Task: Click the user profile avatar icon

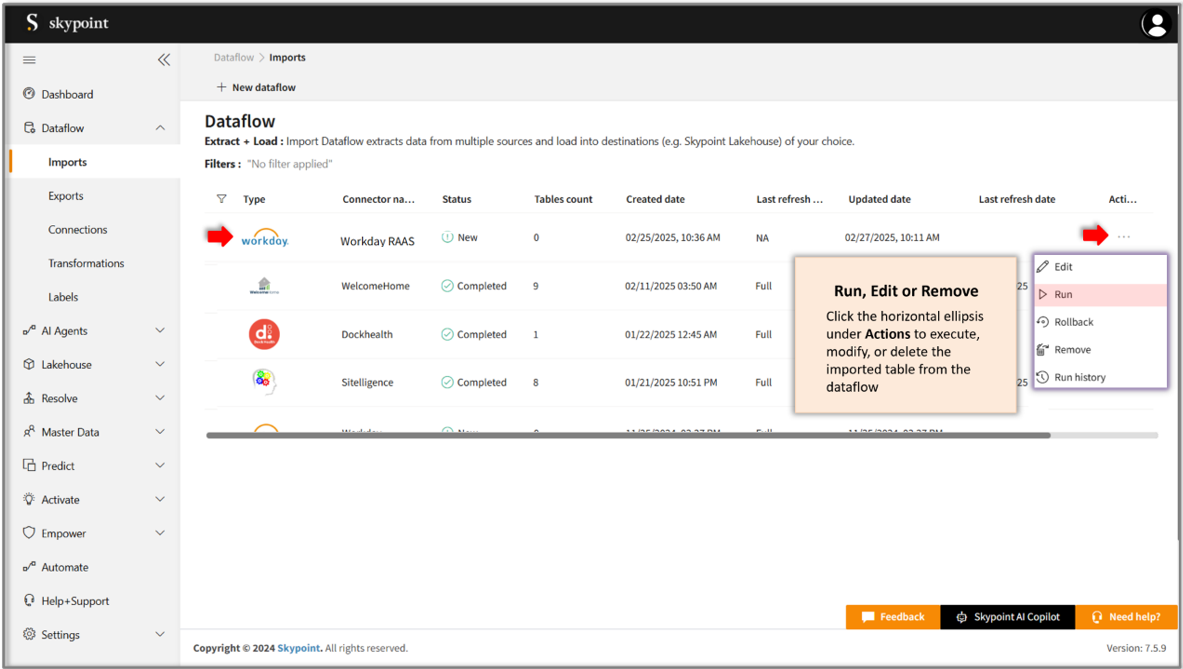Action: [x=1155, y=23]
